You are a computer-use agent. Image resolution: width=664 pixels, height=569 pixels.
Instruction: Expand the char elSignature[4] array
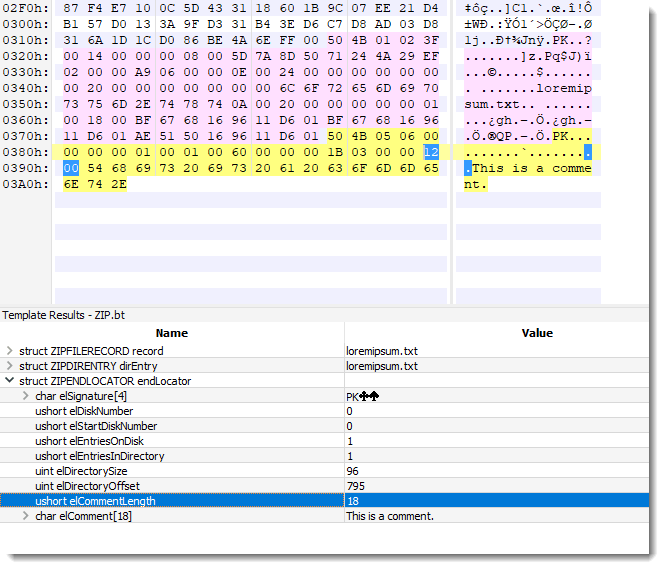(x=26, y=396)
